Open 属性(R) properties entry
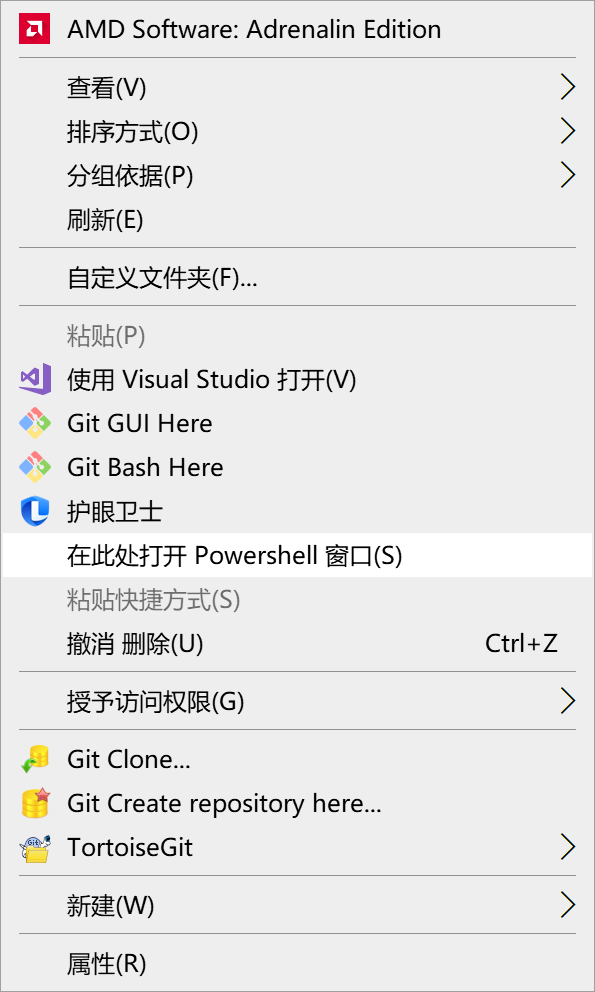This screenshot has height=992, width=595. 298,964
